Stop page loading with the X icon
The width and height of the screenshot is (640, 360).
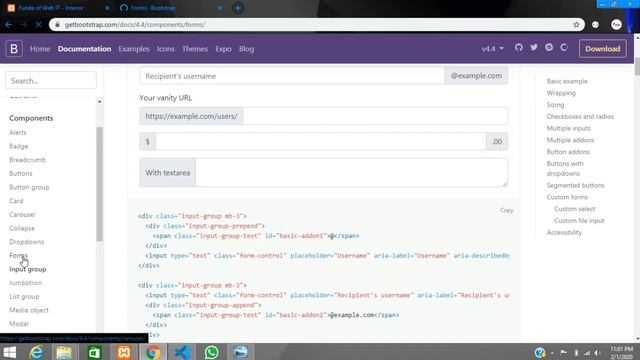(x=38, y=24)
